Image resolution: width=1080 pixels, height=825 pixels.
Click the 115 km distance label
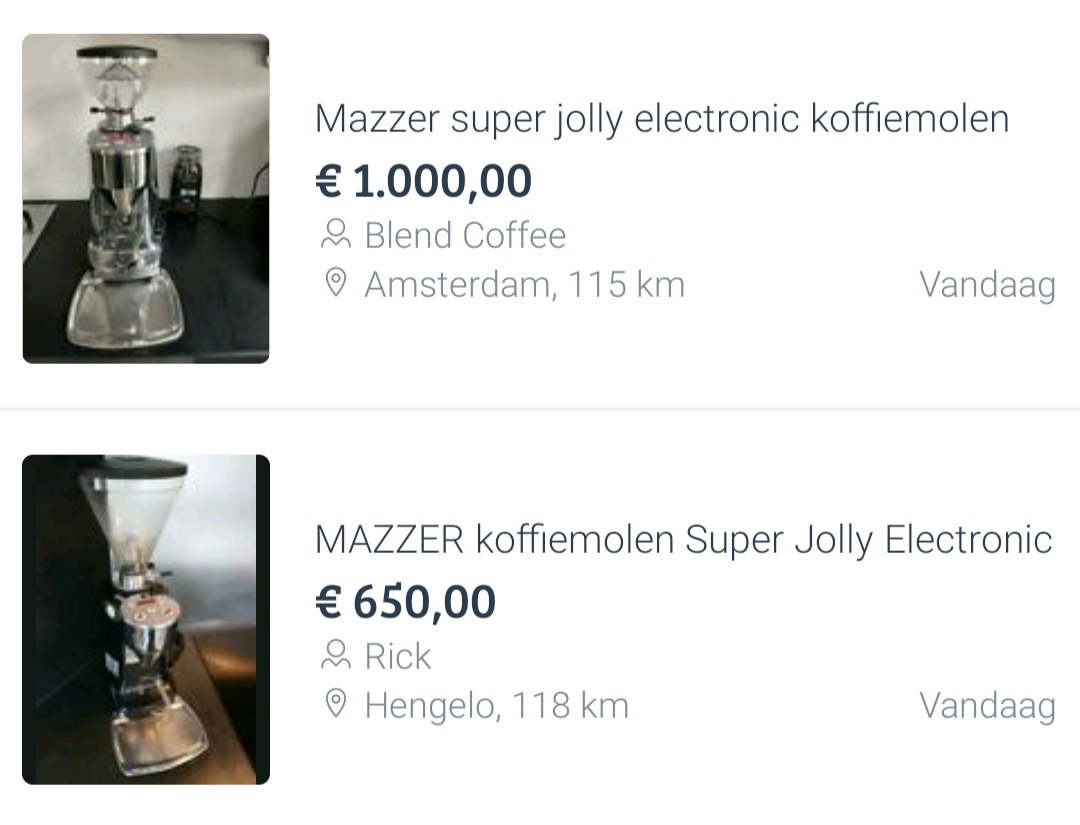tap(627, 285)
